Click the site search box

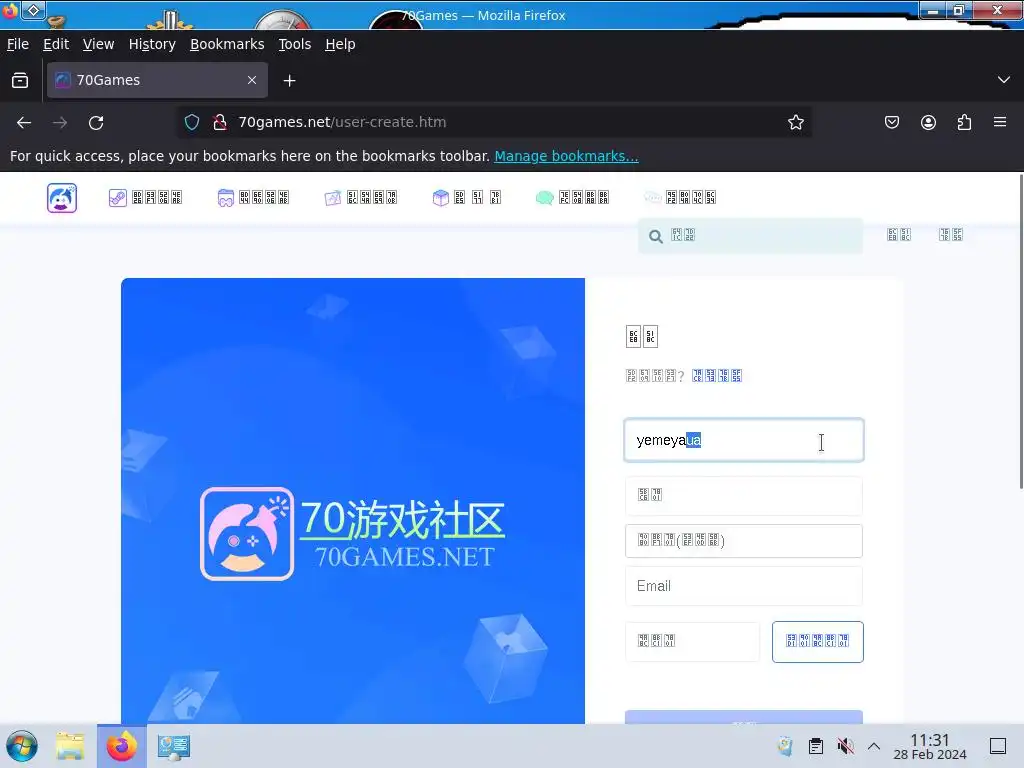tap(750, 236)
